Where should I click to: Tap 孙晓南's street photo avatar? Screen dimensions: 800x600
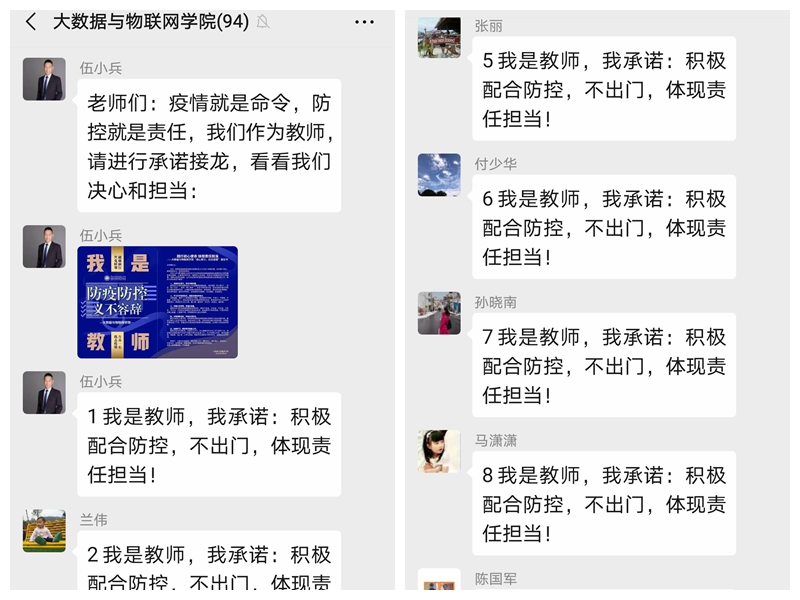click(x=439, y=313)
